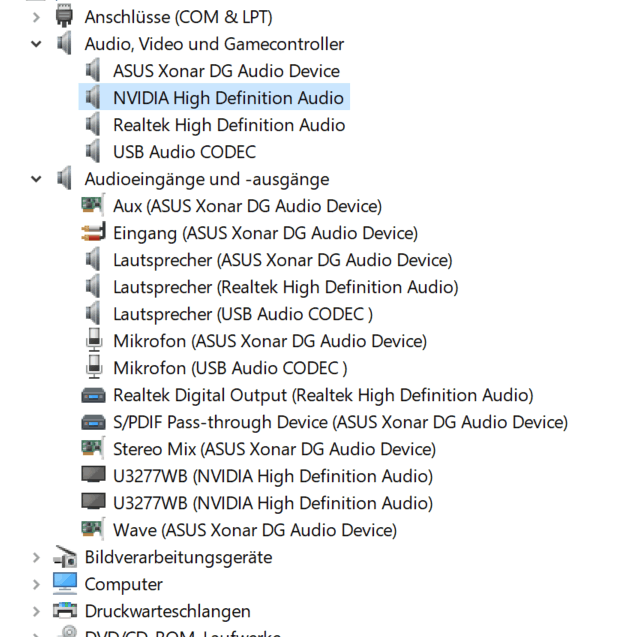Select 'Mikrofon (USB Audio CODEC )'
Viewport: 636px width, 637px height.
click(x=230, y=368)
